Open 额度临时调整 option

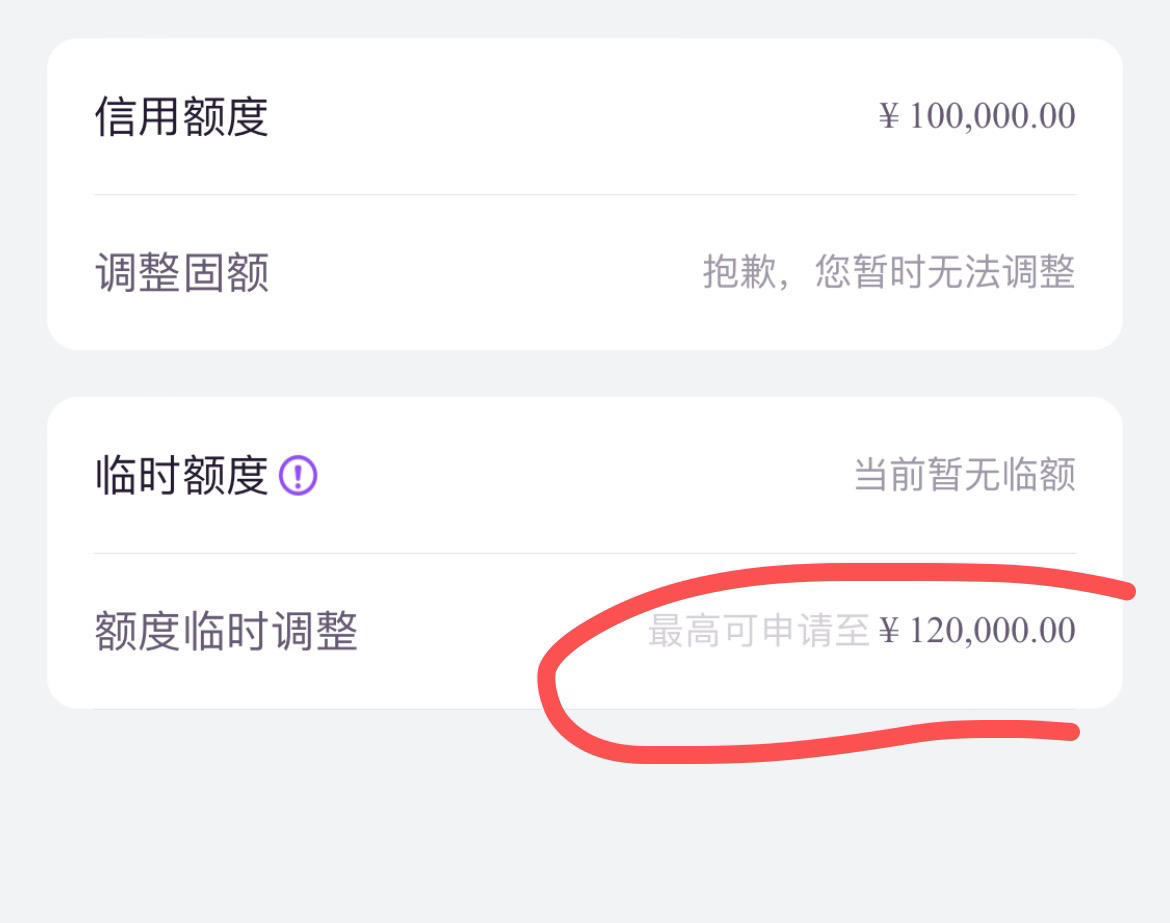[584, 631]
